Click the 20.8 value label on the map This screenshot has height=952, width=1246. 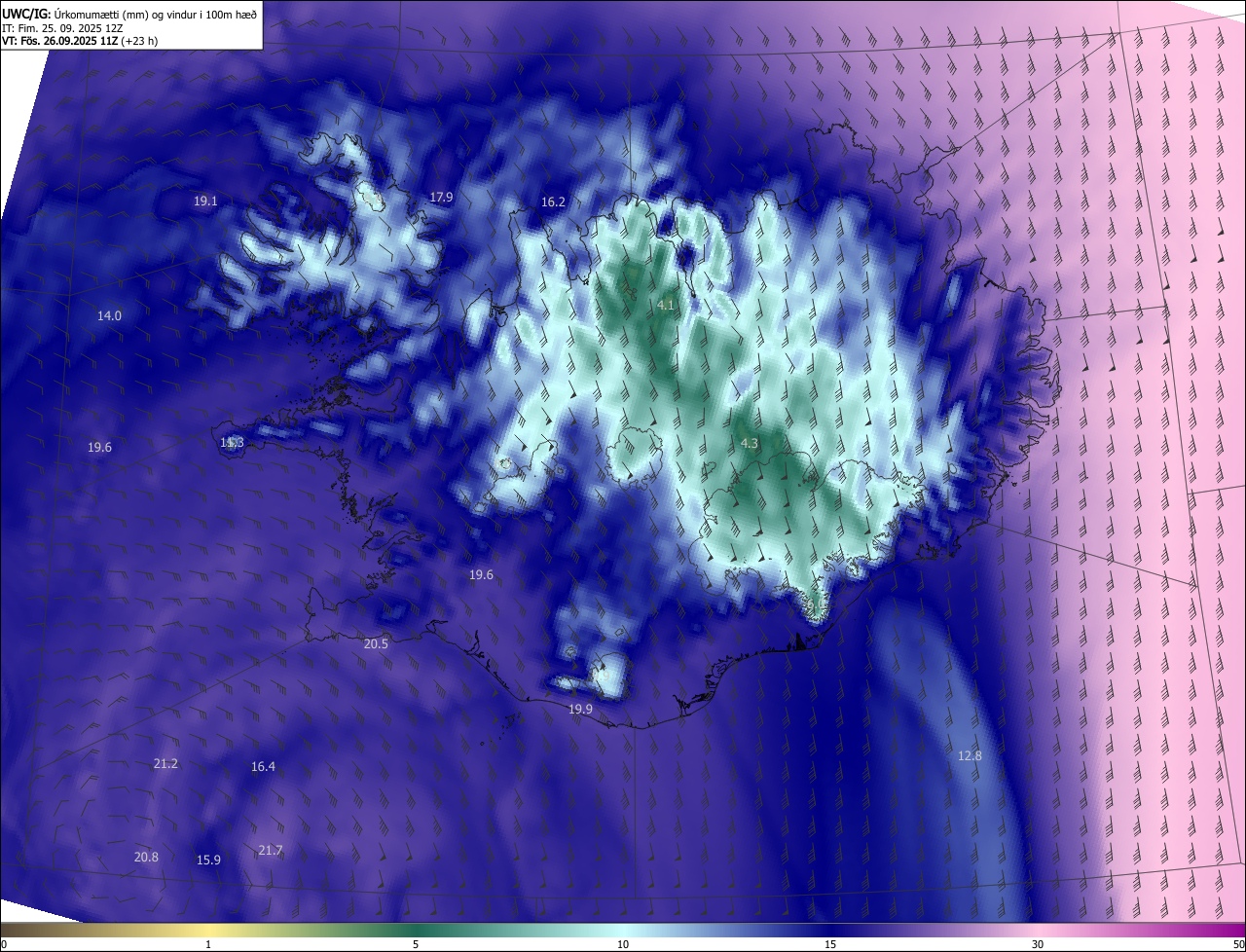pyautogui.click(x=146, y=858)
